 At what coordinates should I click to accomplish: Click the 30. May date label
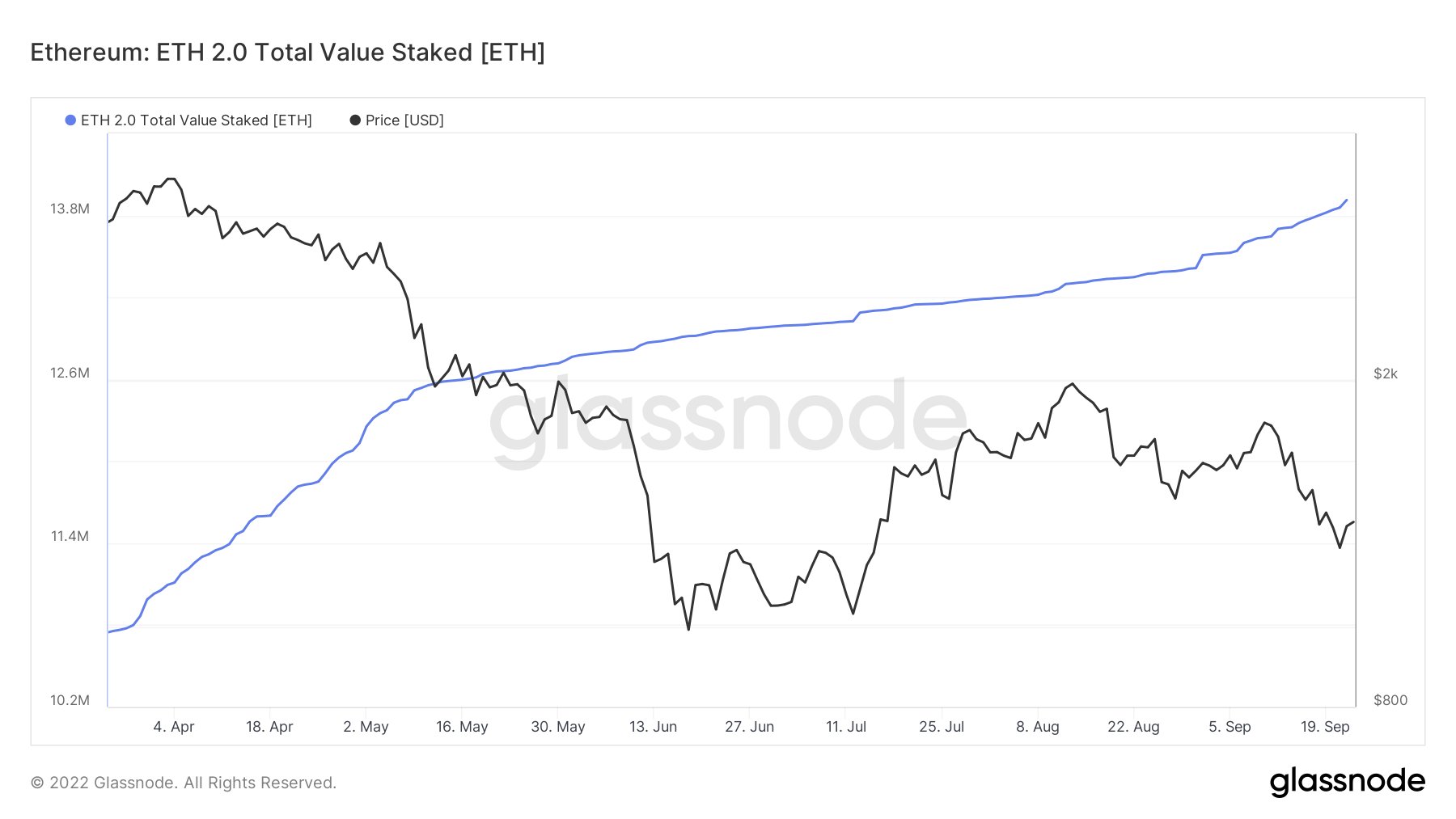[558, 727]
